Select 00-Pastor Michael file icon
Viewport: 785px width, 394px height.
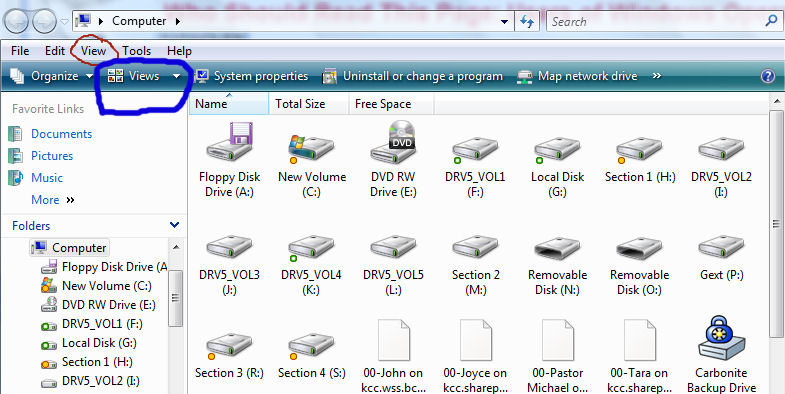(558, 340)
